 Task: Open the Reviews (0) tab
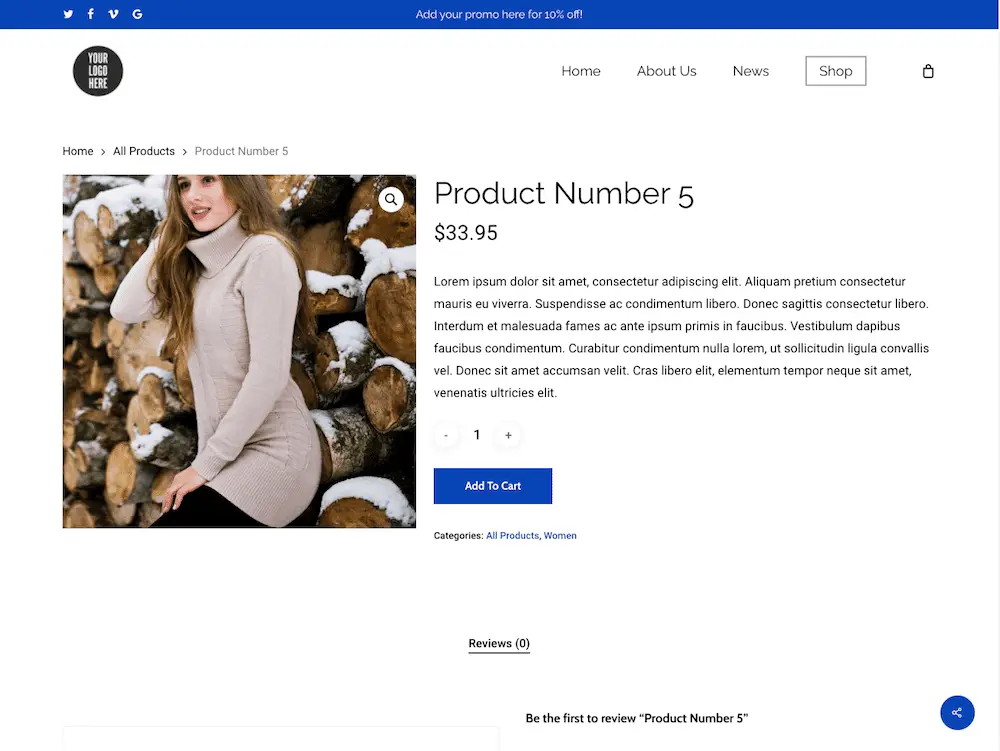click(x=499, y=643)
